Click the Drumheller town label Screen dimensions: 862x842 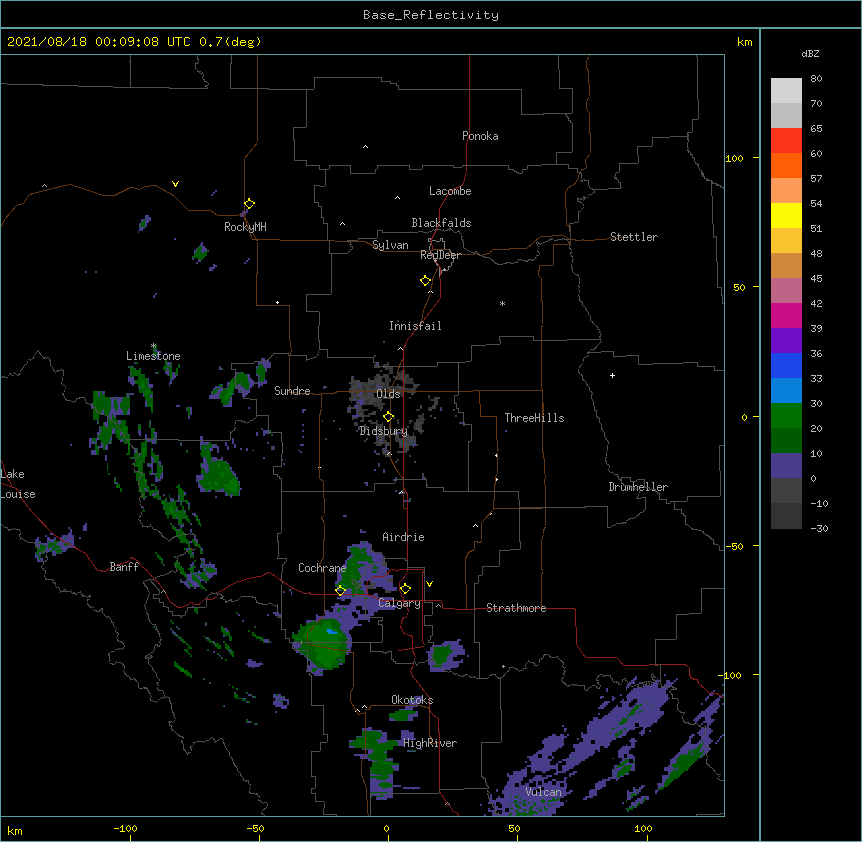(x=638, y=487)
